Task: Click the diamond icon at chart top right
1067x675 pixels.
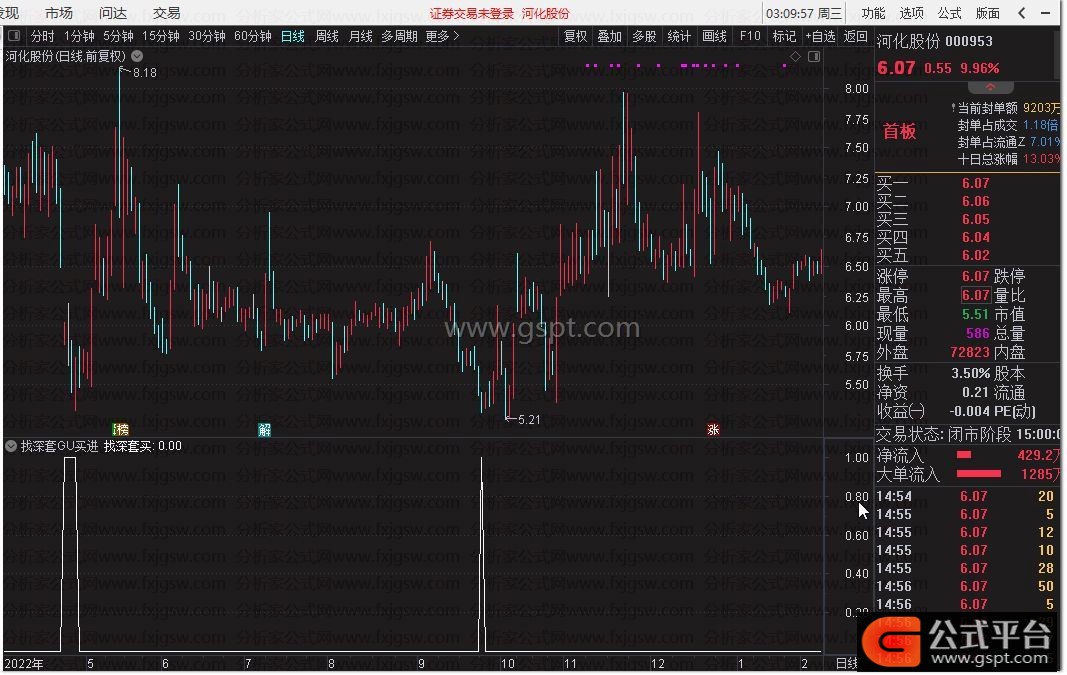Action: (x=795, y=56)
